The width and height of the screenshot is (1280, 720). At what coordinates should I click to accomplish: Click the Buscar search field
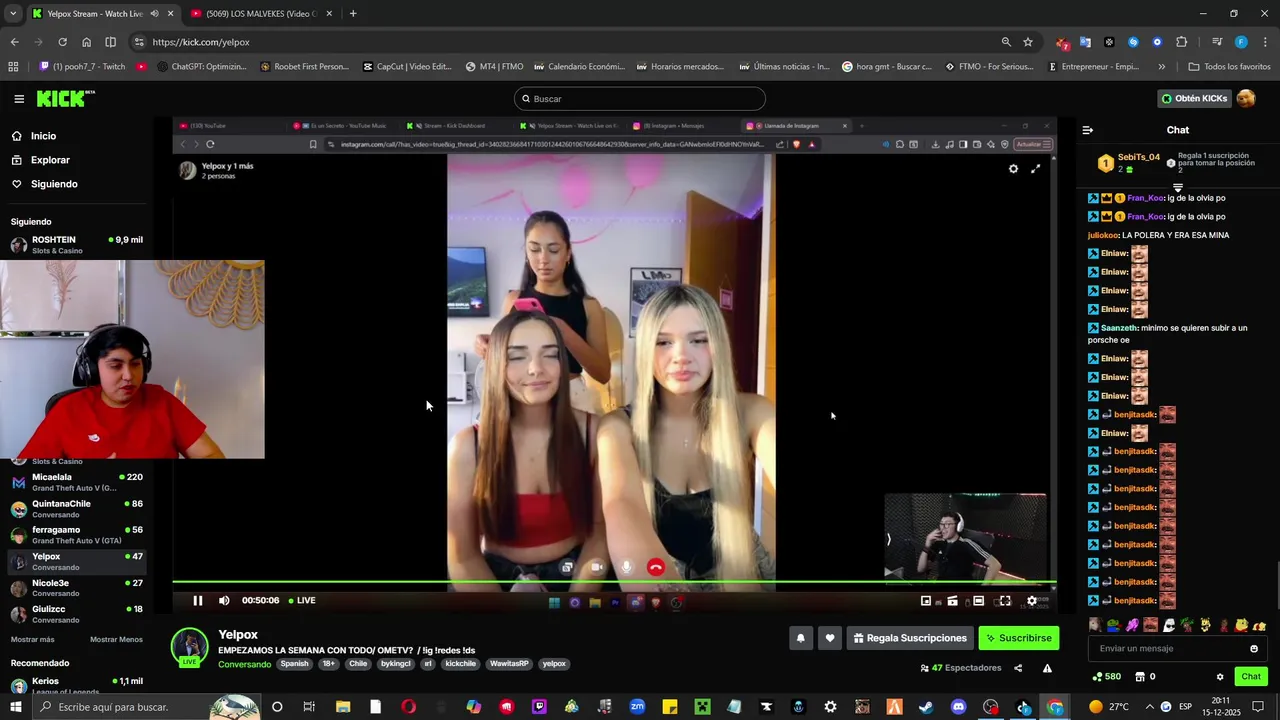pyautogui.click(x=640, y=99)
